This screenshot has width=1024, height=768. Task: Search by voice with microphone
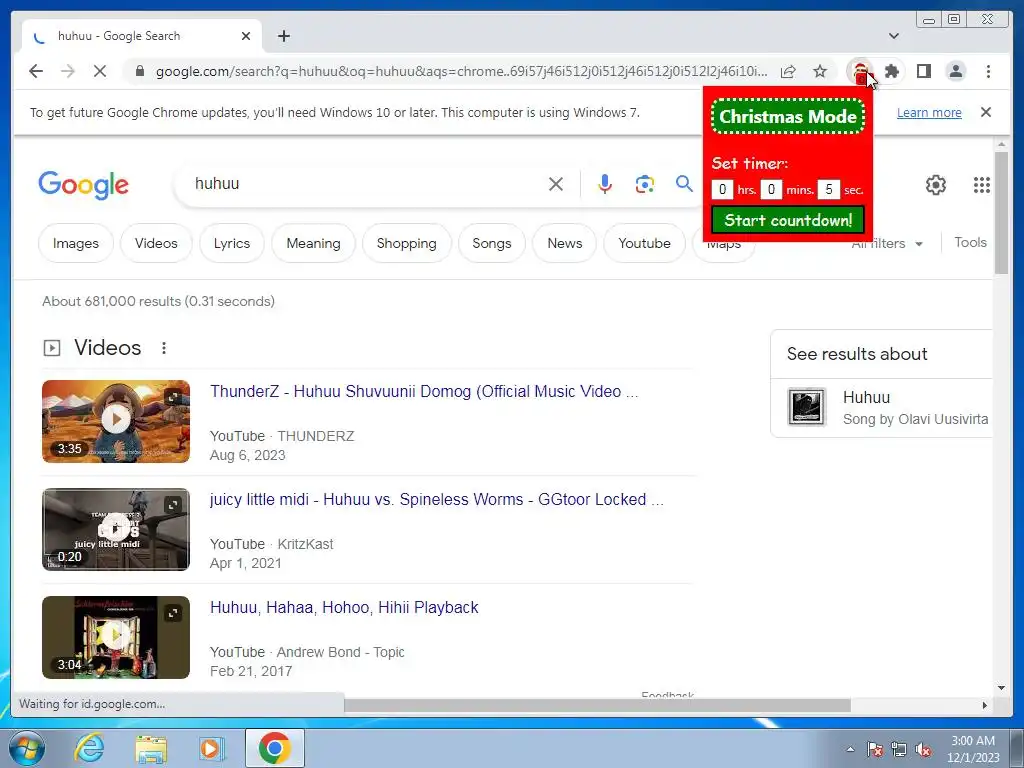(605, 184)
